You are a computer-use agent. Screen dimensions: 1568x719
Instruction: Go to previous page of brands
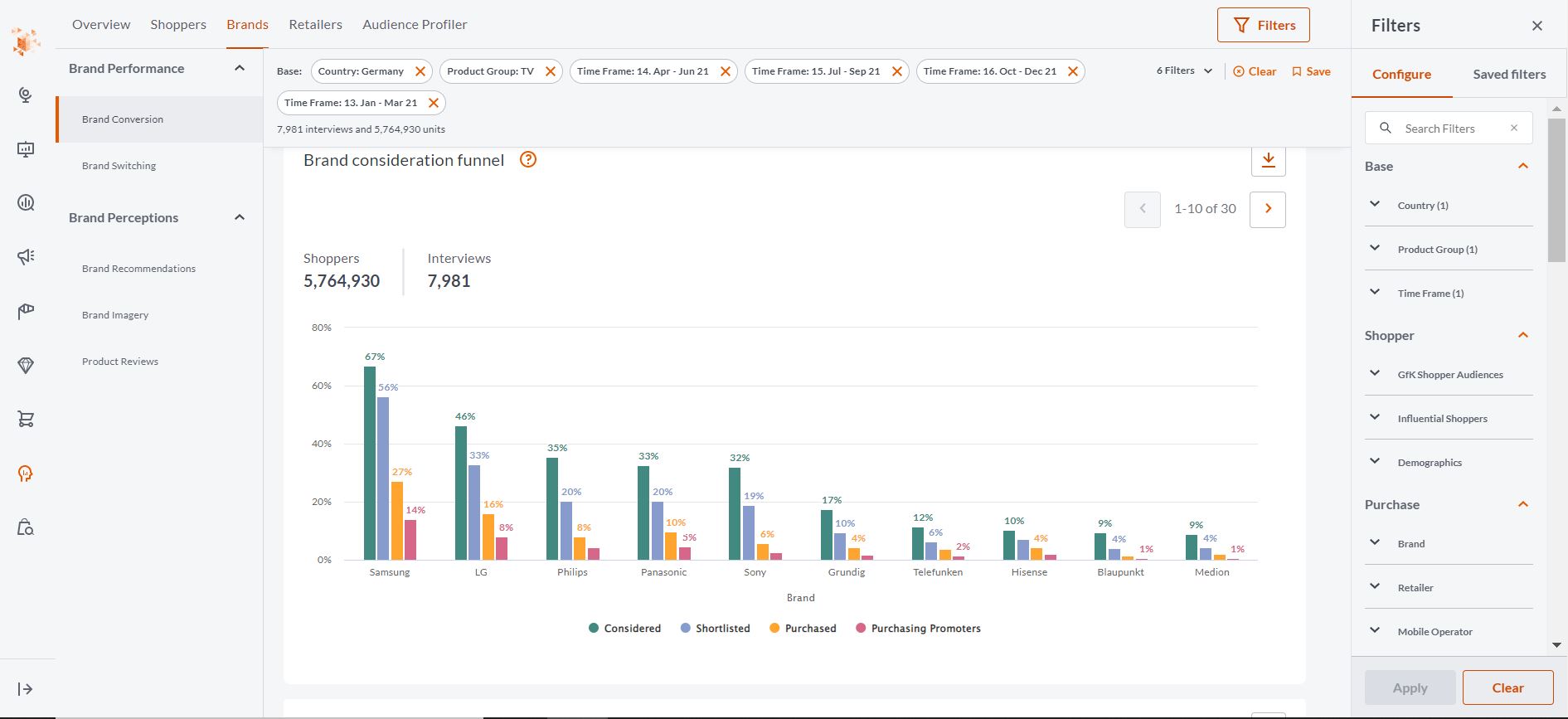pyautogui.click(x=1143, y=209)
